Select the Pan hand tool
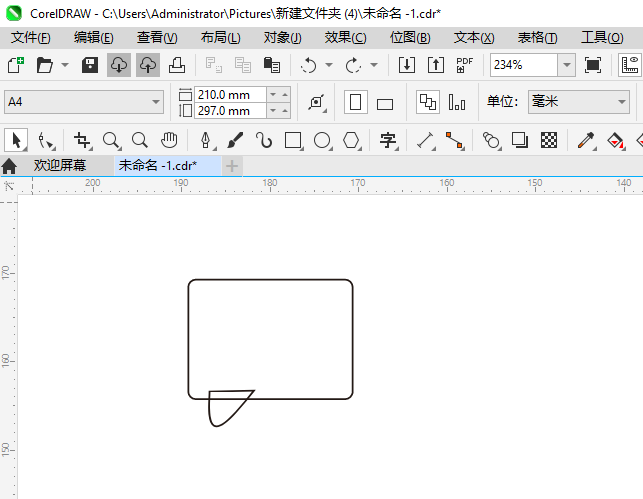The height and width of the screenshot is (499, 643). tap(170, 141)
